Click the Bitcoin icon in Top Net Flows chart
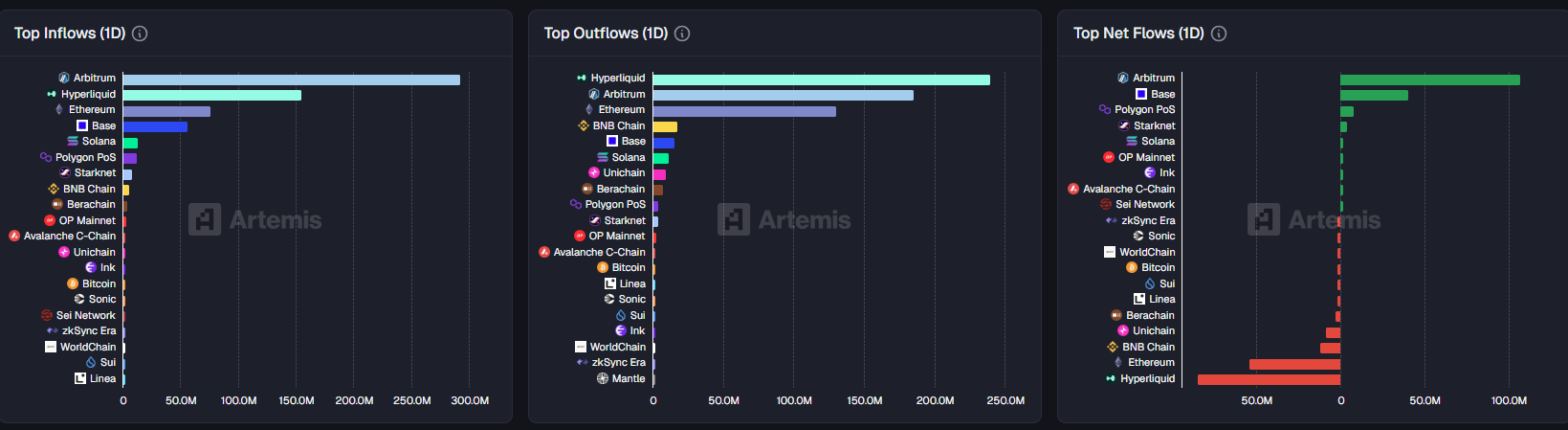Image resolution: width=1568 pixels, height=430 pixels. [1132, 267]
